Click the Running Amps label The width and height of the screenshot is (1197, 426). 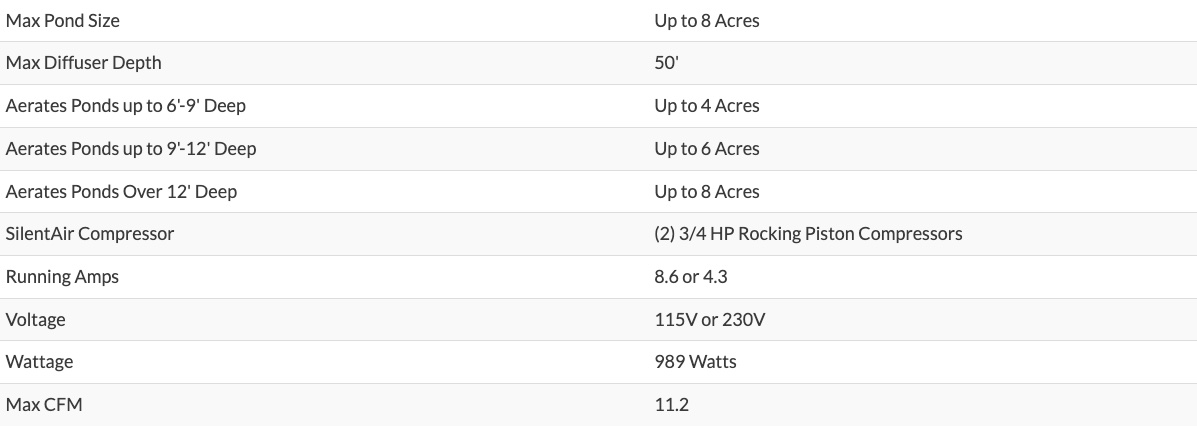pos(63,276)
